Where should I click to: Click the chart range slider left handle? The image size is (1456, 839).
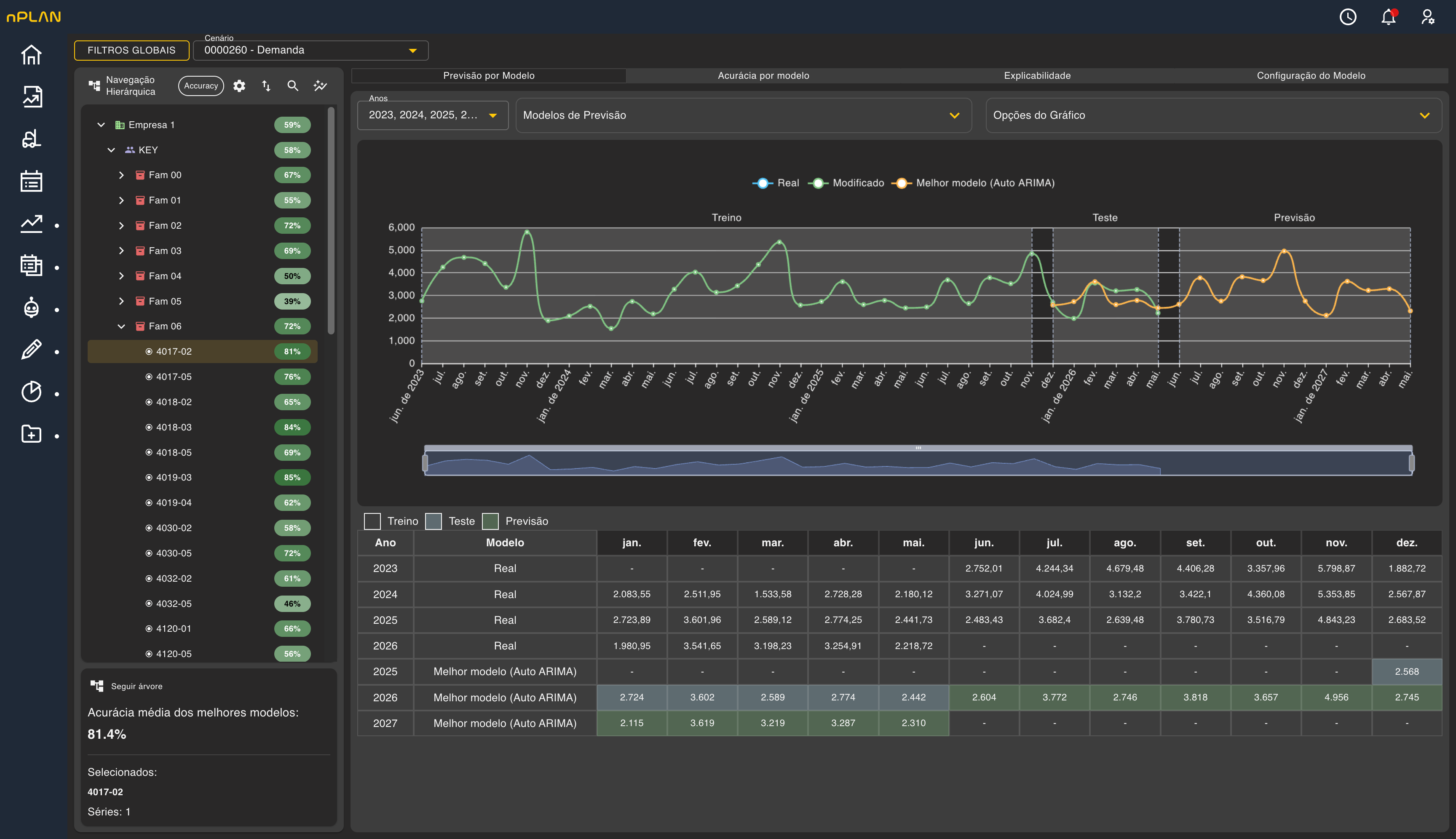pos(426,463)
